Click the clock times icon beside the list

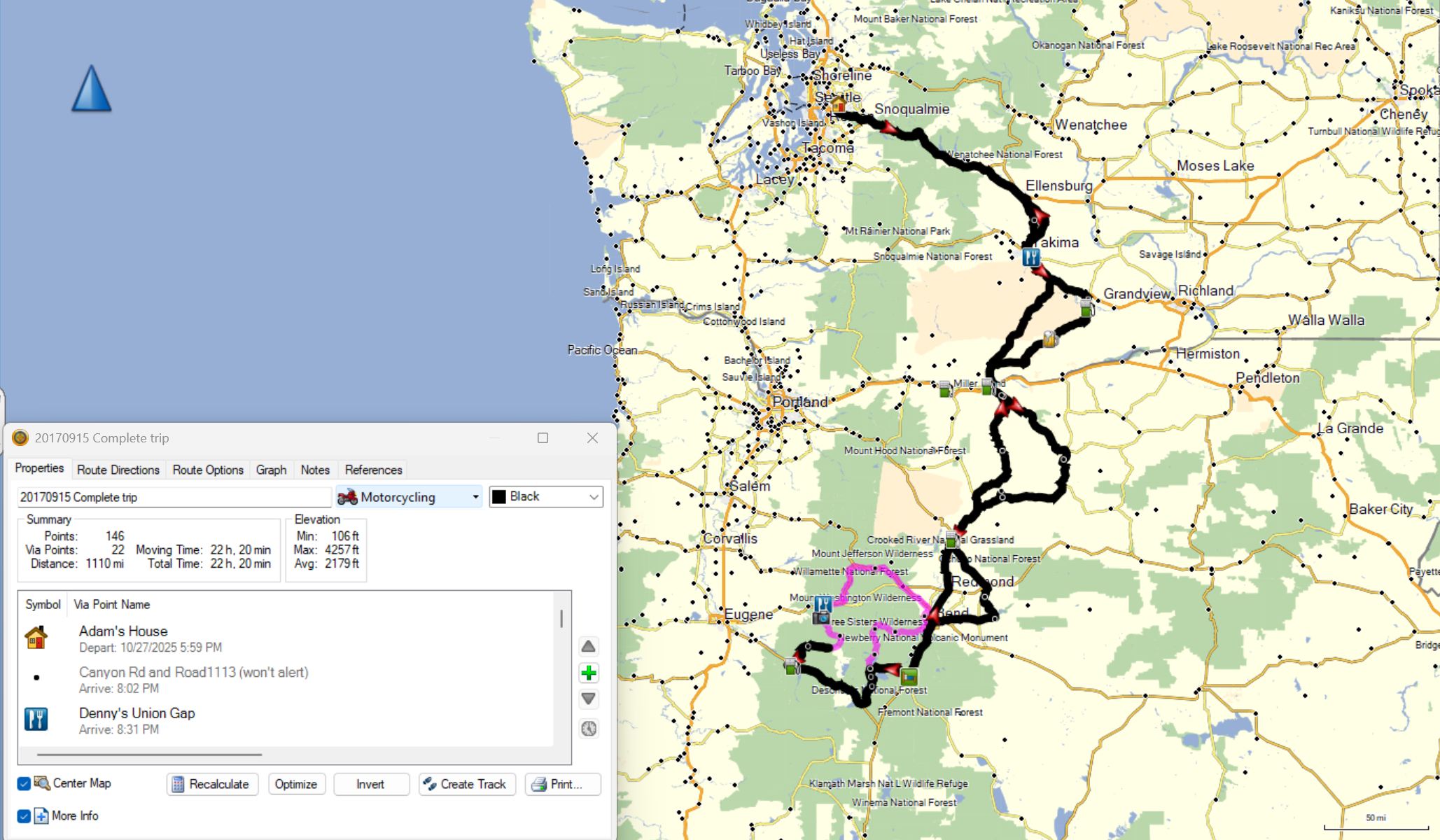(589, 729)
